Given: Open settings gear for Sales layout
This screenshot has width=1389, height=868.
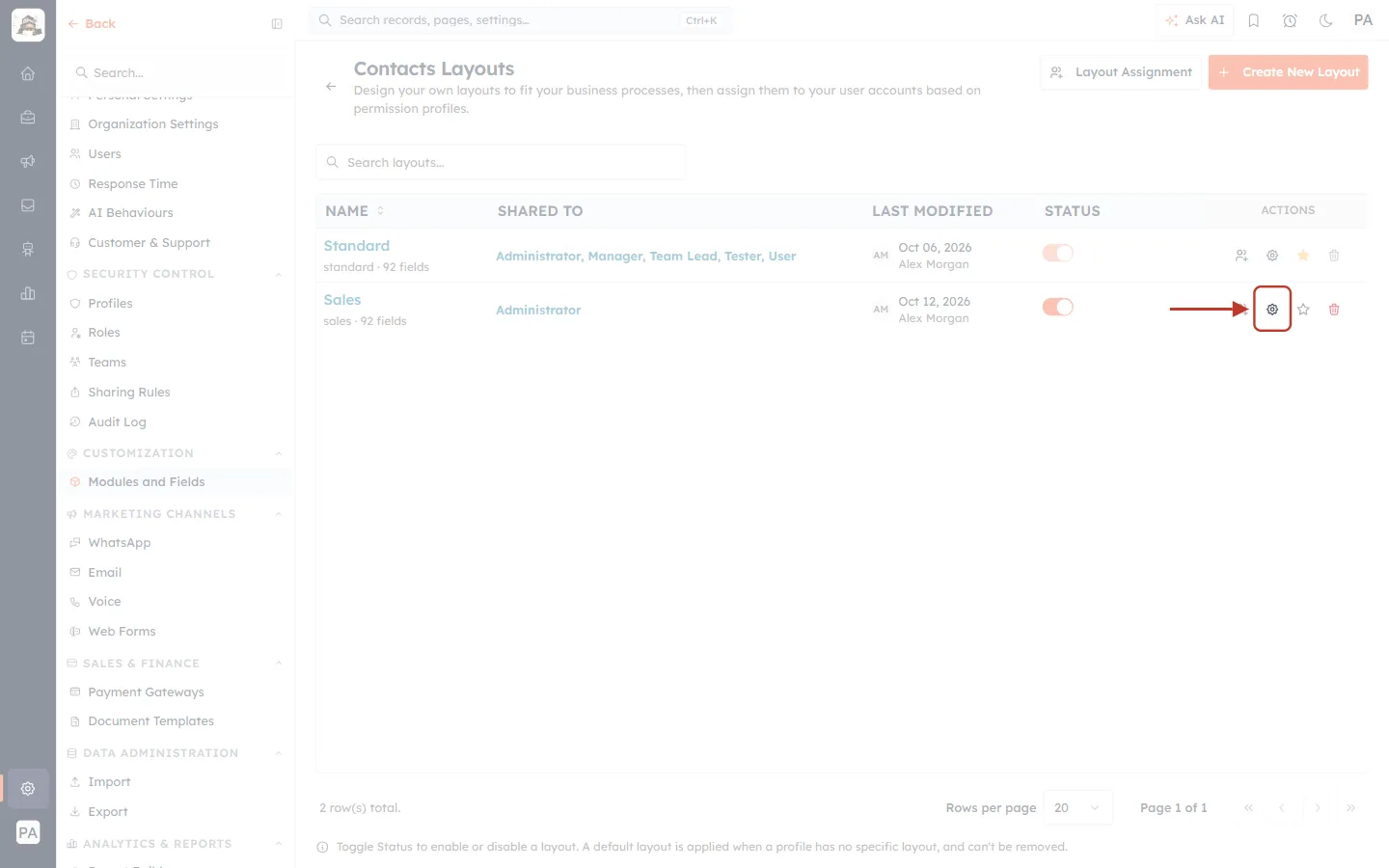Looking at the screenshot, I should [1272, 310].
